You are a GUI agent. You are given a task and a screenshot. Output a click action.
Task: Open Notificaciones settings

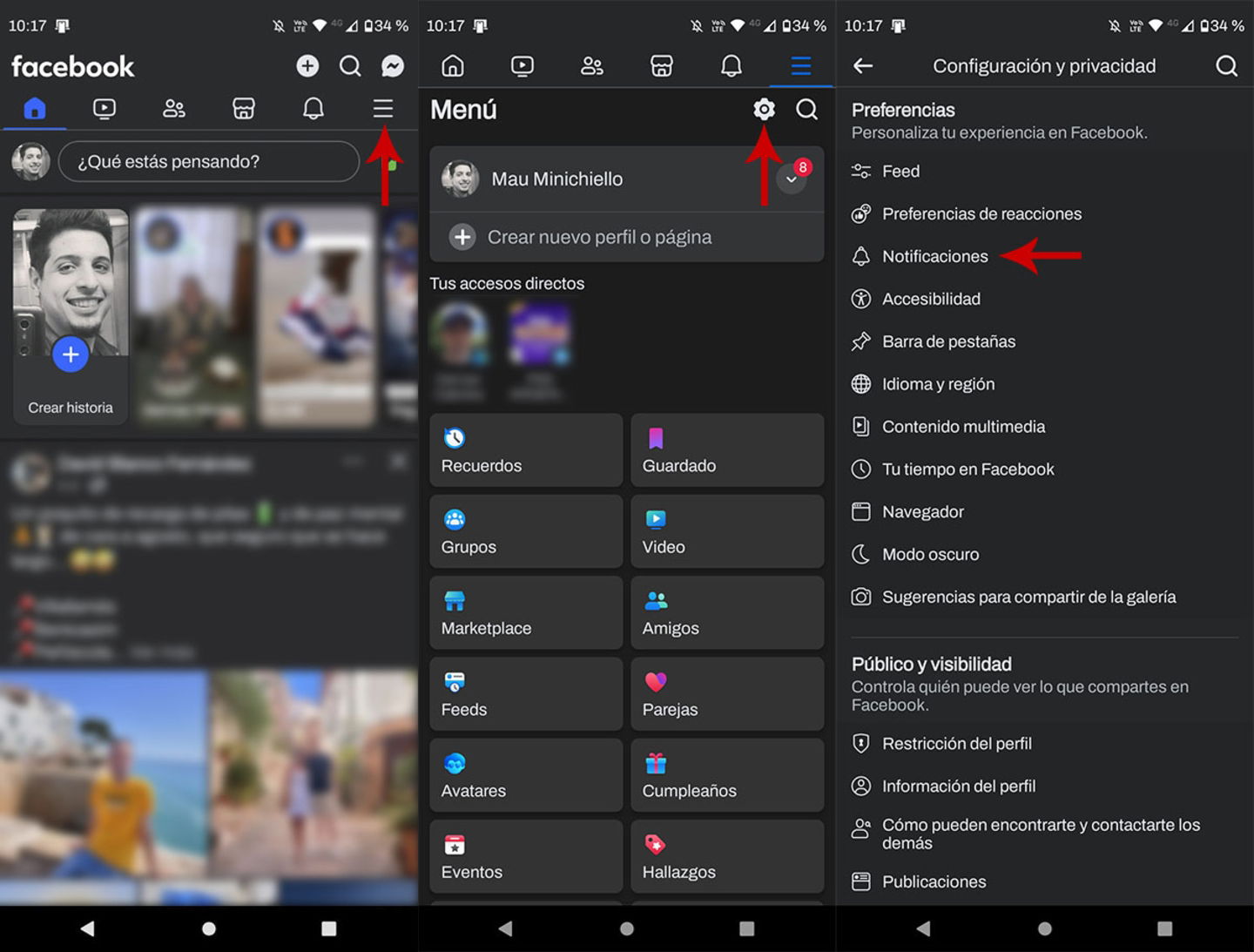1045,257
